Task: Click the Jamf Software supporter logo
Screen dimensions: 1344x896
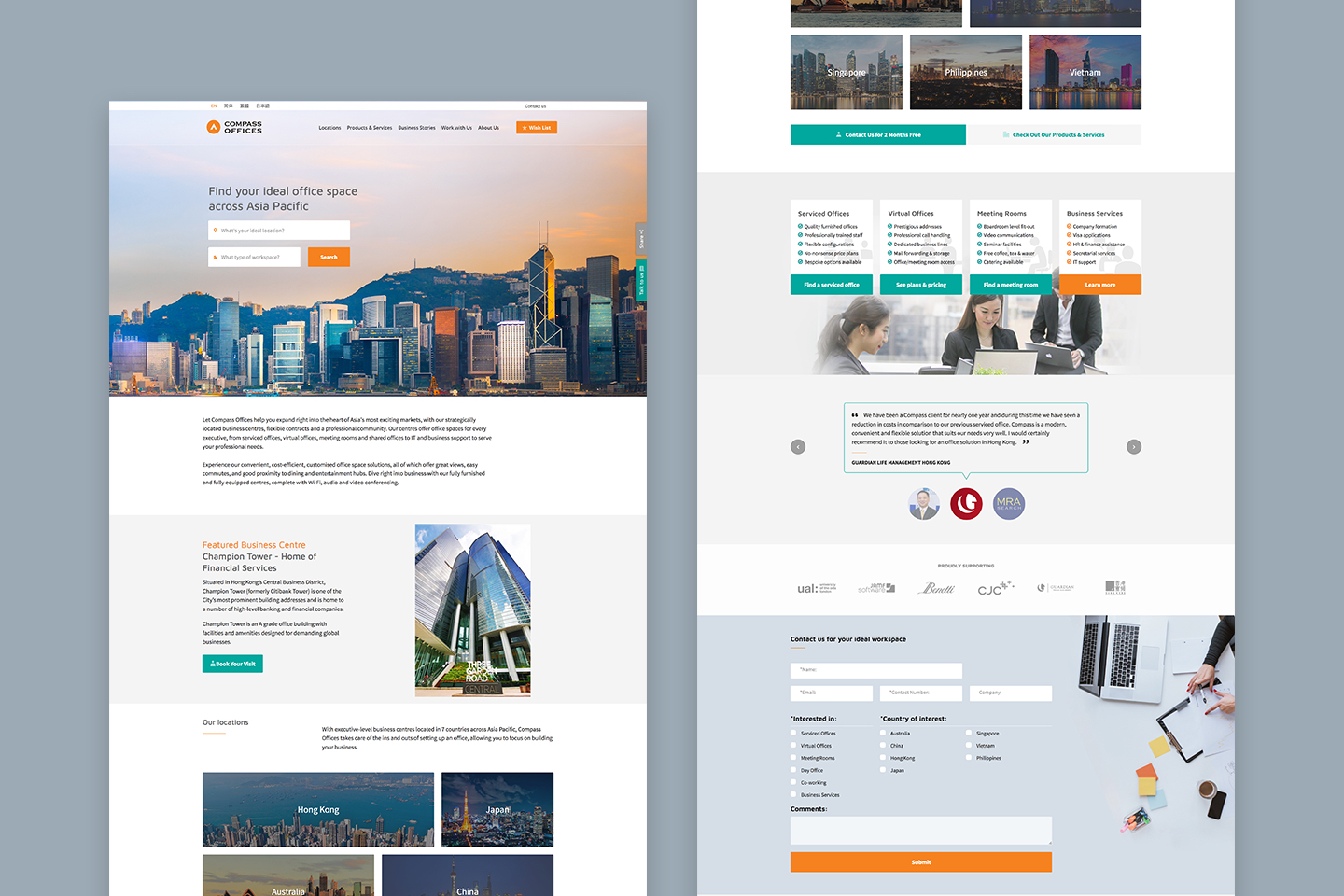Action: pyautogui.click(x=876, y=588)
